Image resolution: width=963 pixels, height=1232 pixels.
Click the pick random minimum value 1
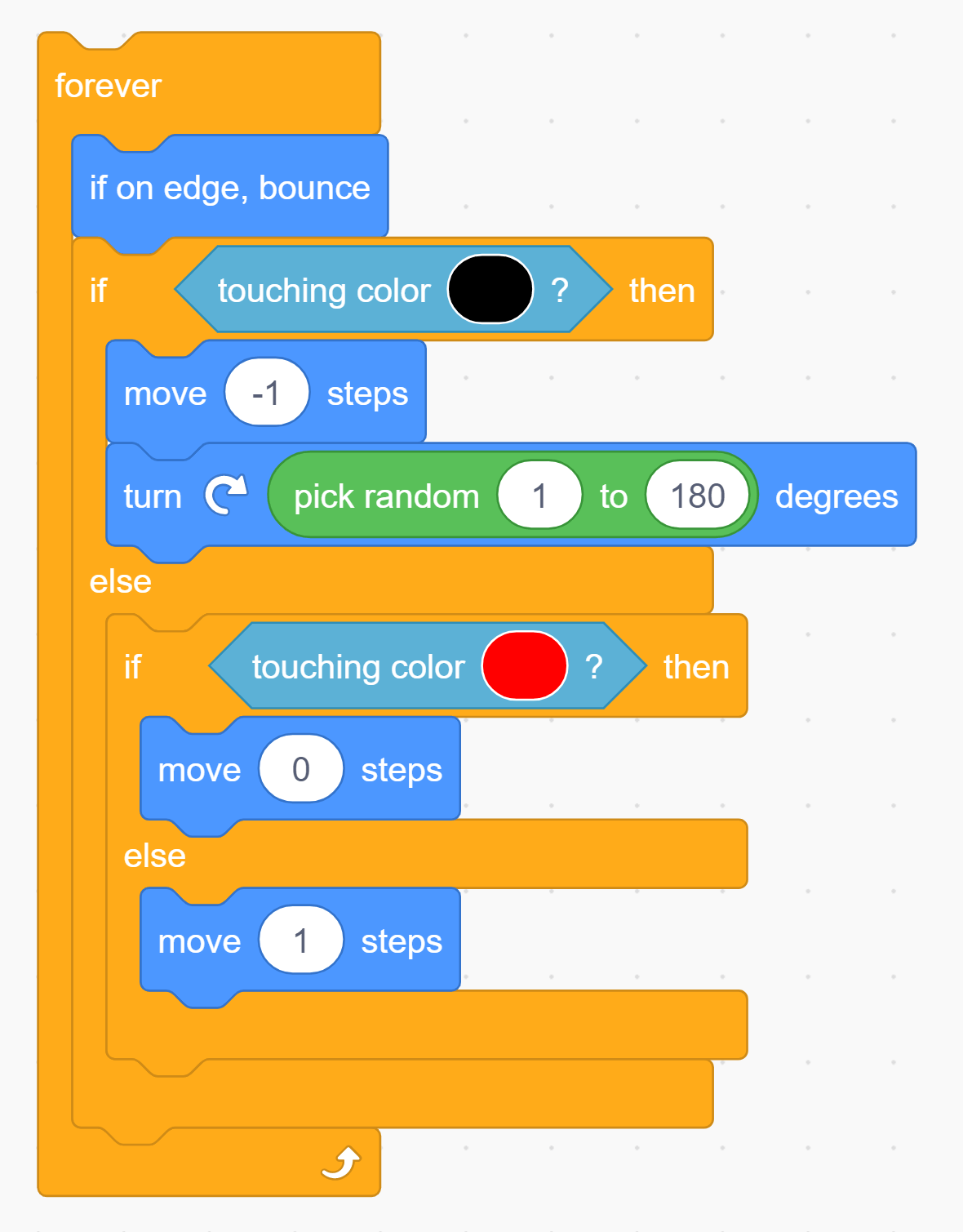pos(539,496)
